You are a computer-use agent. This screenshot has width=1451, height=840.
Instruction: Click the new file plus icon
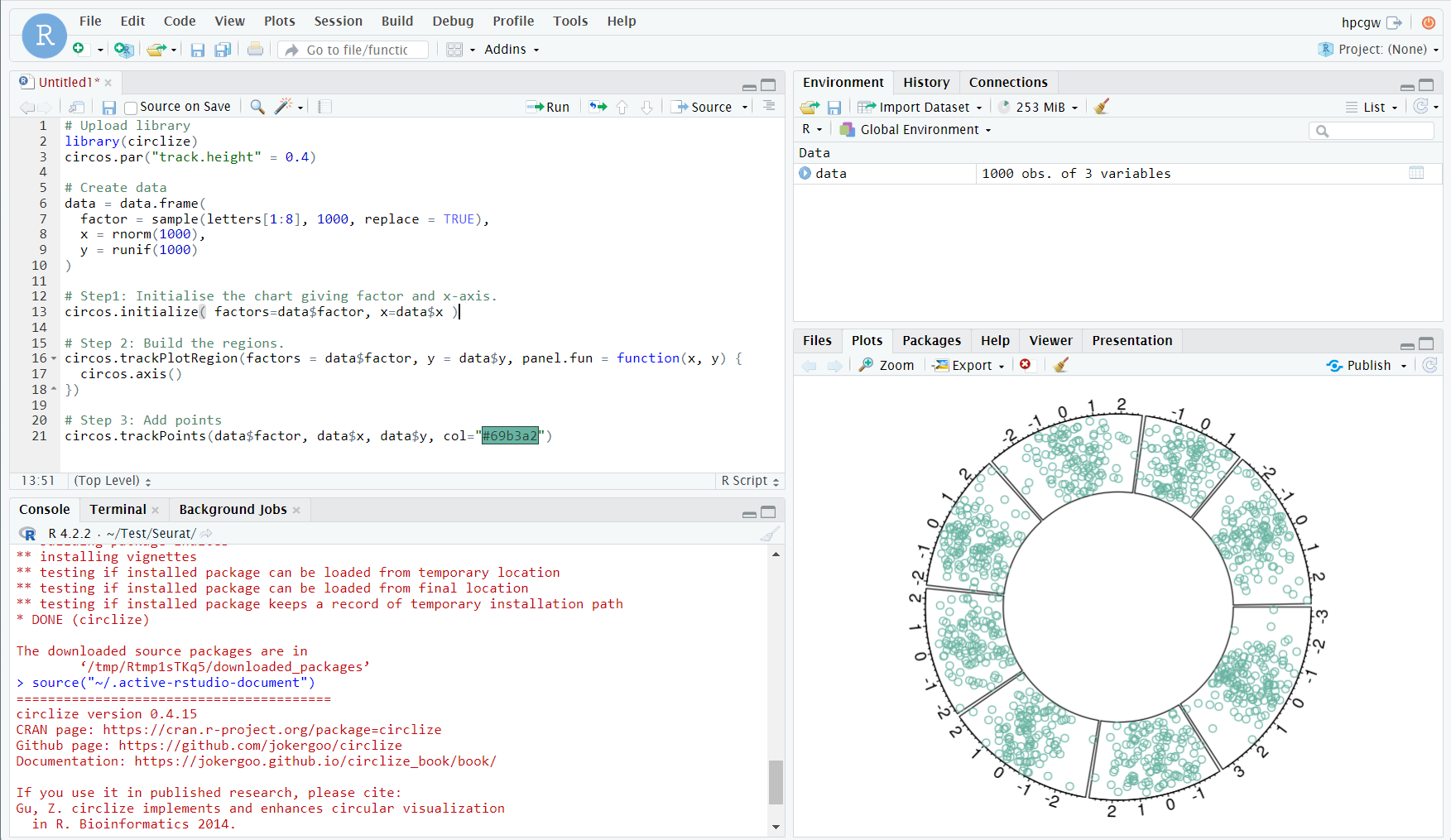coord(79,49)
